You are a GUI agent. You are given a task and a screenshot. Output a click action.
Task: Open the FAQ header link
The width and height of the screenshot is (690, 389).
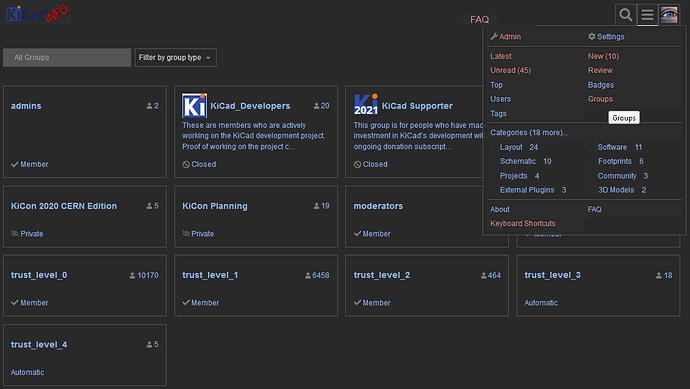[480, 20]
